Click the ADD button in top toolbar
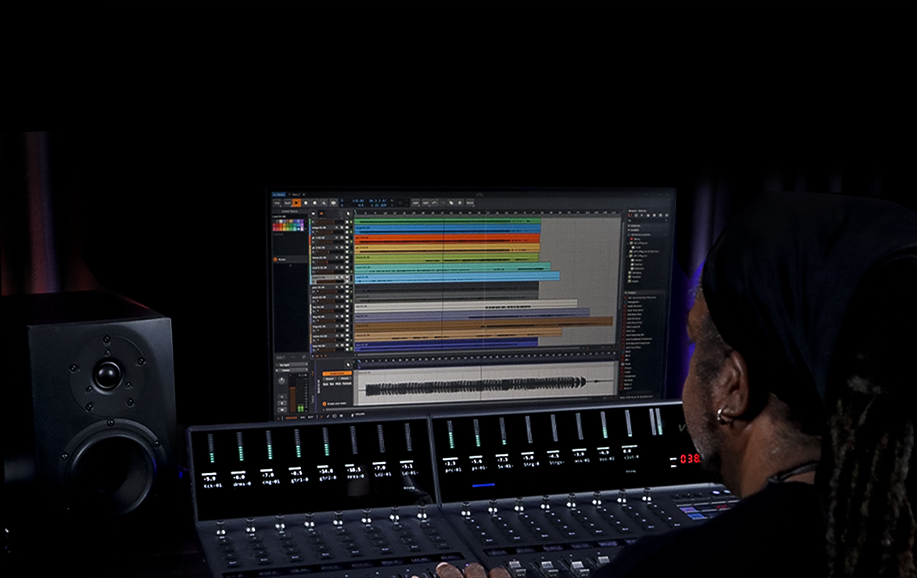 point(416,202)
